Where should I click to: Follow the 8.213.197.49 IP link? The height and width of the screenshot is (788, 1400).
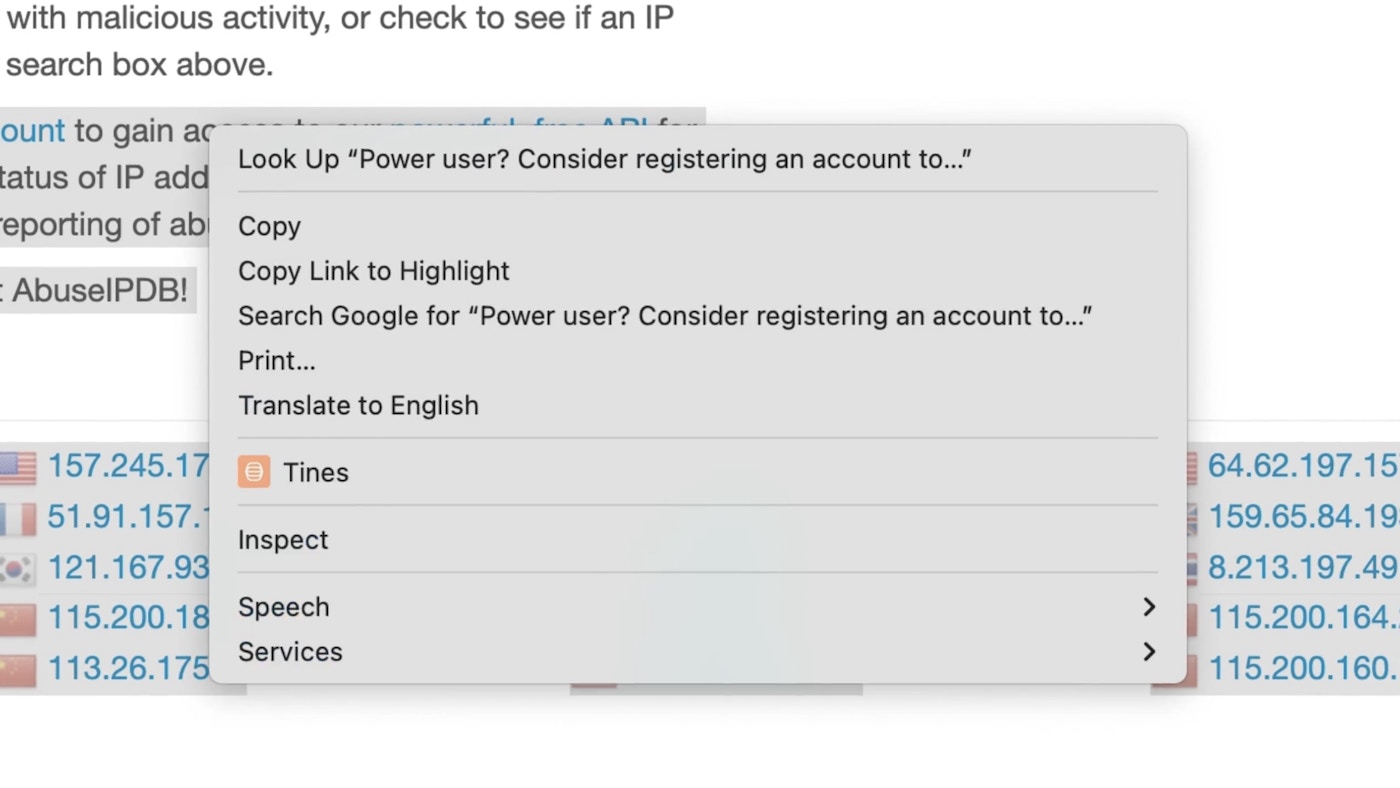point(1302,568)
